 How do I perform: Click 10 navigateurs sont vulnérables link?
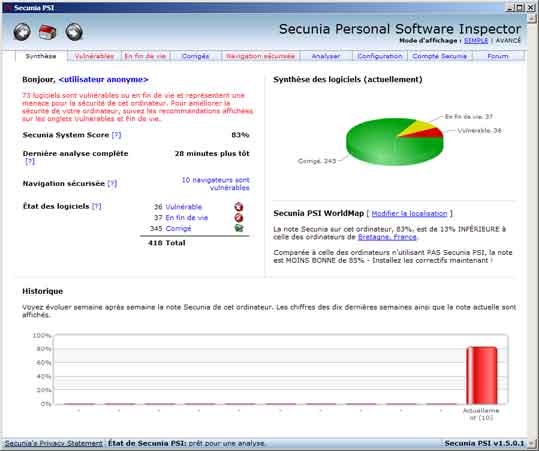(215, 184)
